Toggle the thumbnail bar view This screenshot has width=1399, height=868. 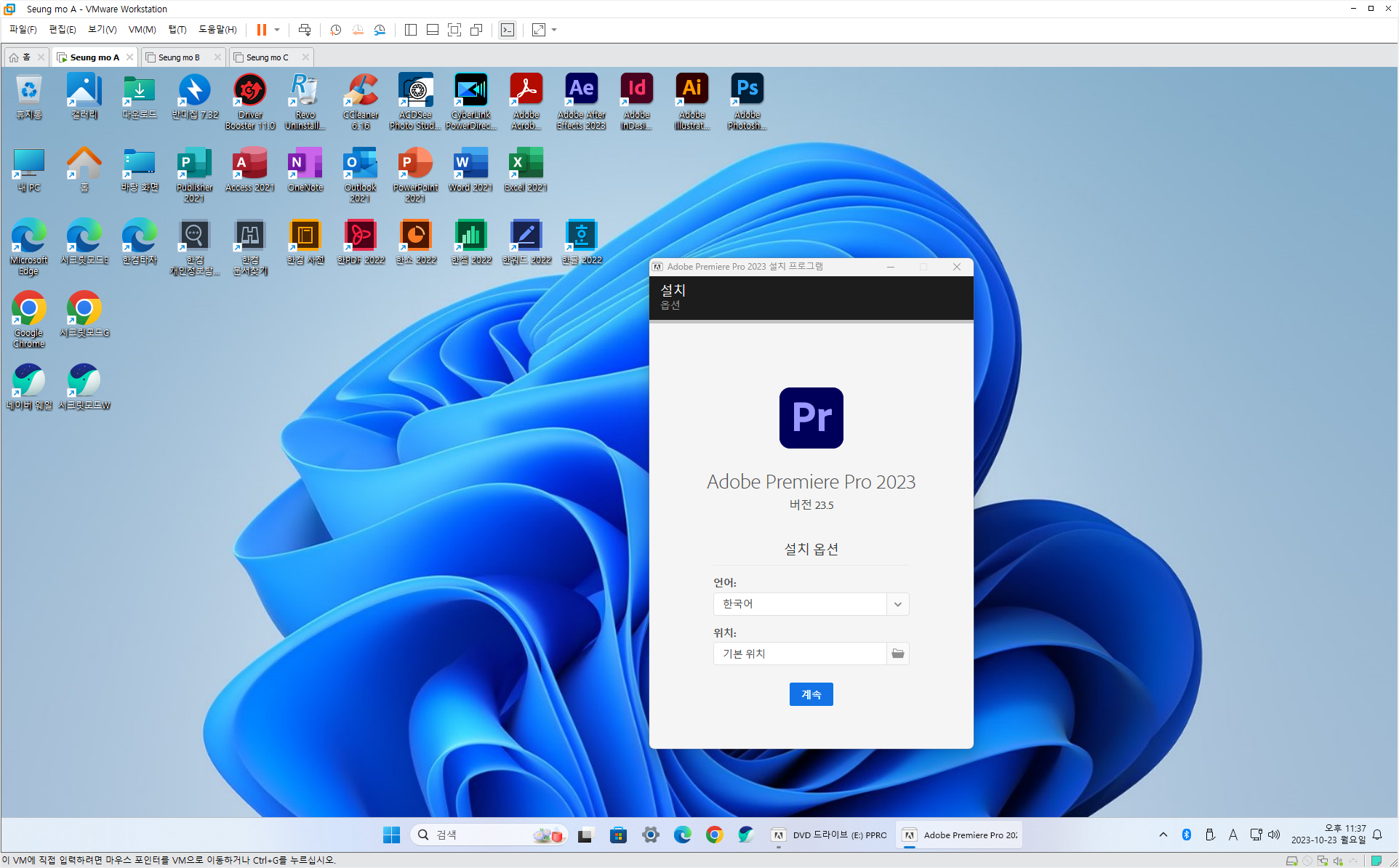pos(433,30)
